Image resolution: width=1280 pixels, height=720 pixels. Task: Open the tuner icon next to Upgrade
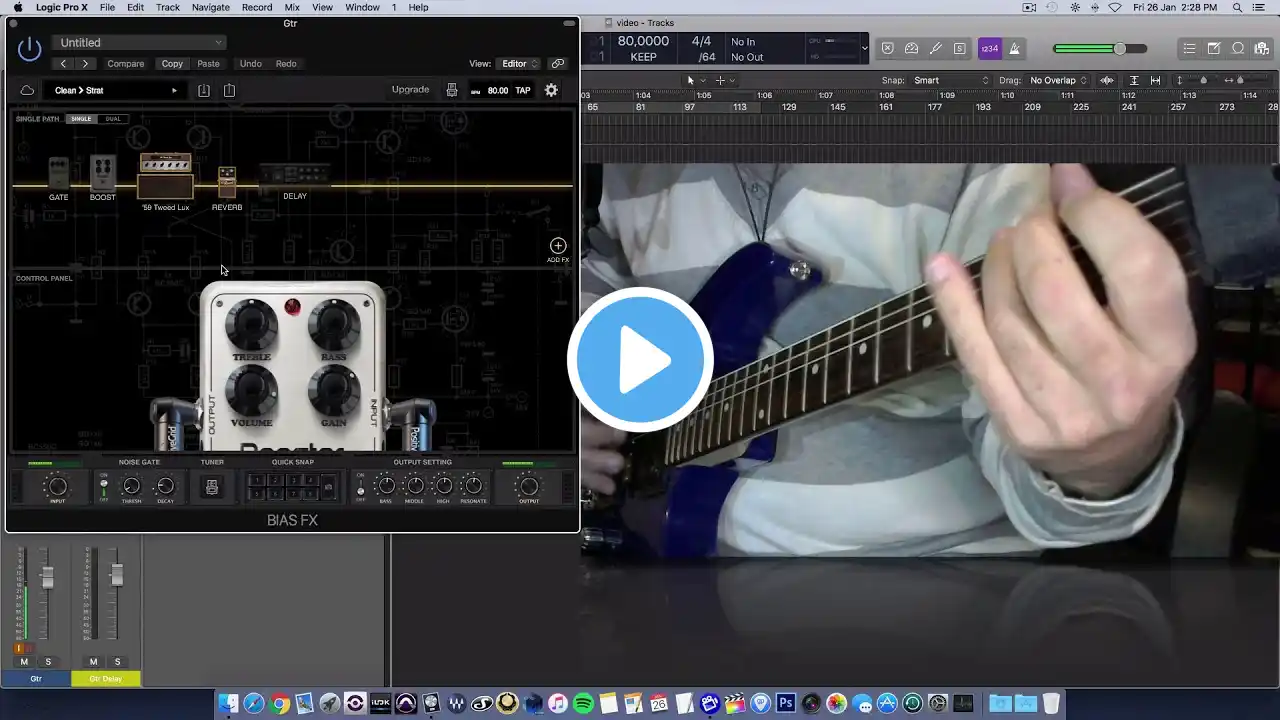(452, 90)
